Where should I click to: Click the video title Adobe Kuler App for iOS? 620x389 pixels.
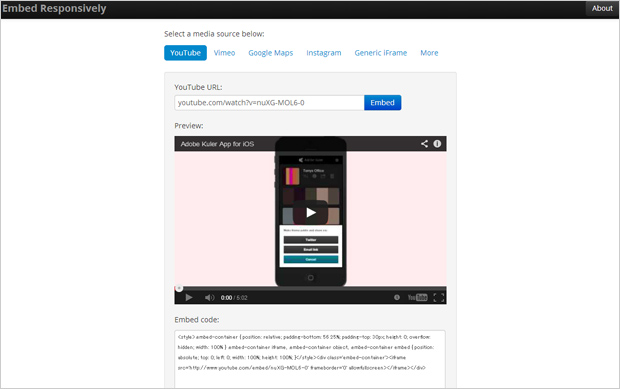click(217, 144)
